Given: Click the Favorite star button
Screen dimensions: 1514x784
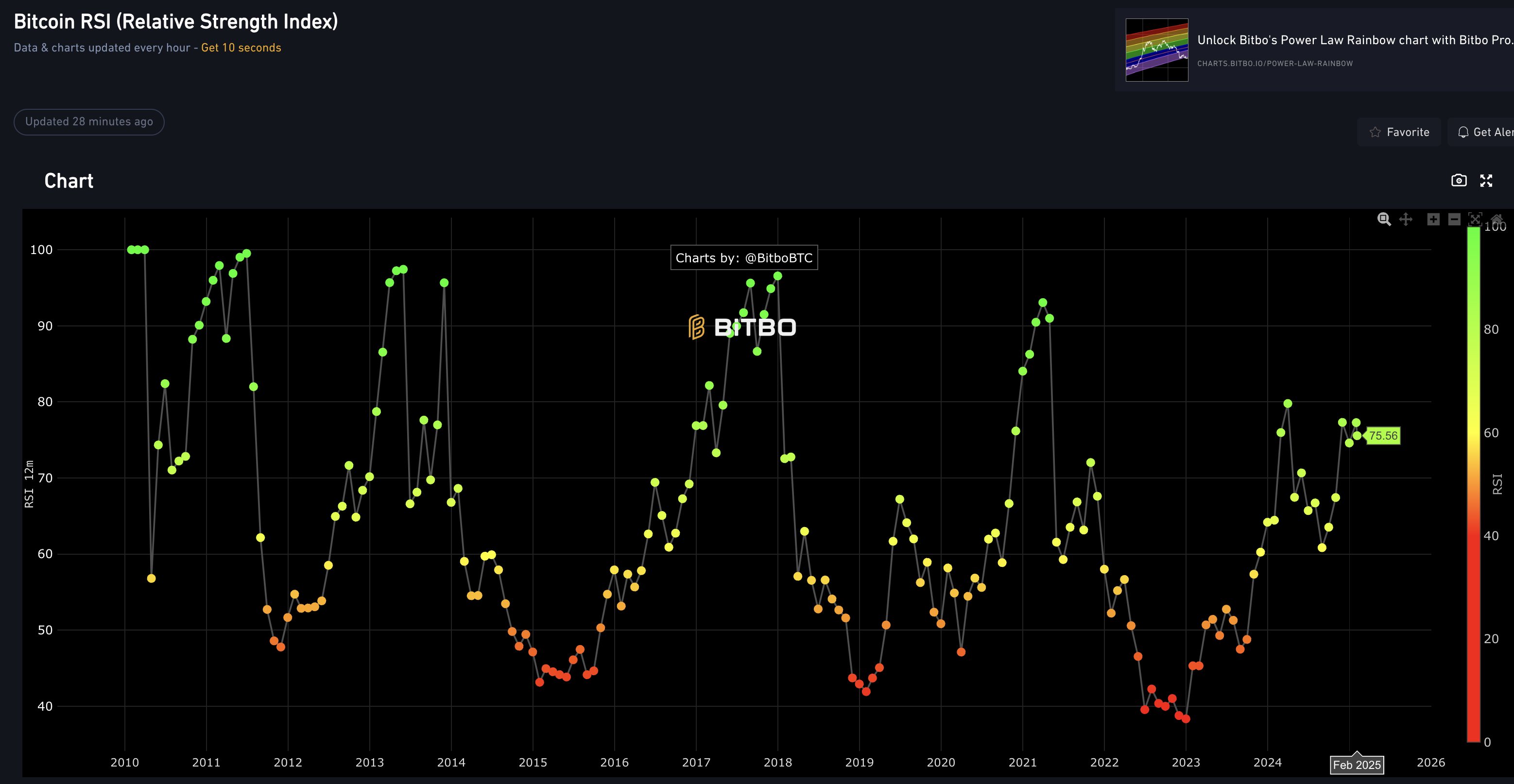Looking at the screenshot, I should tap(1399, 132).
